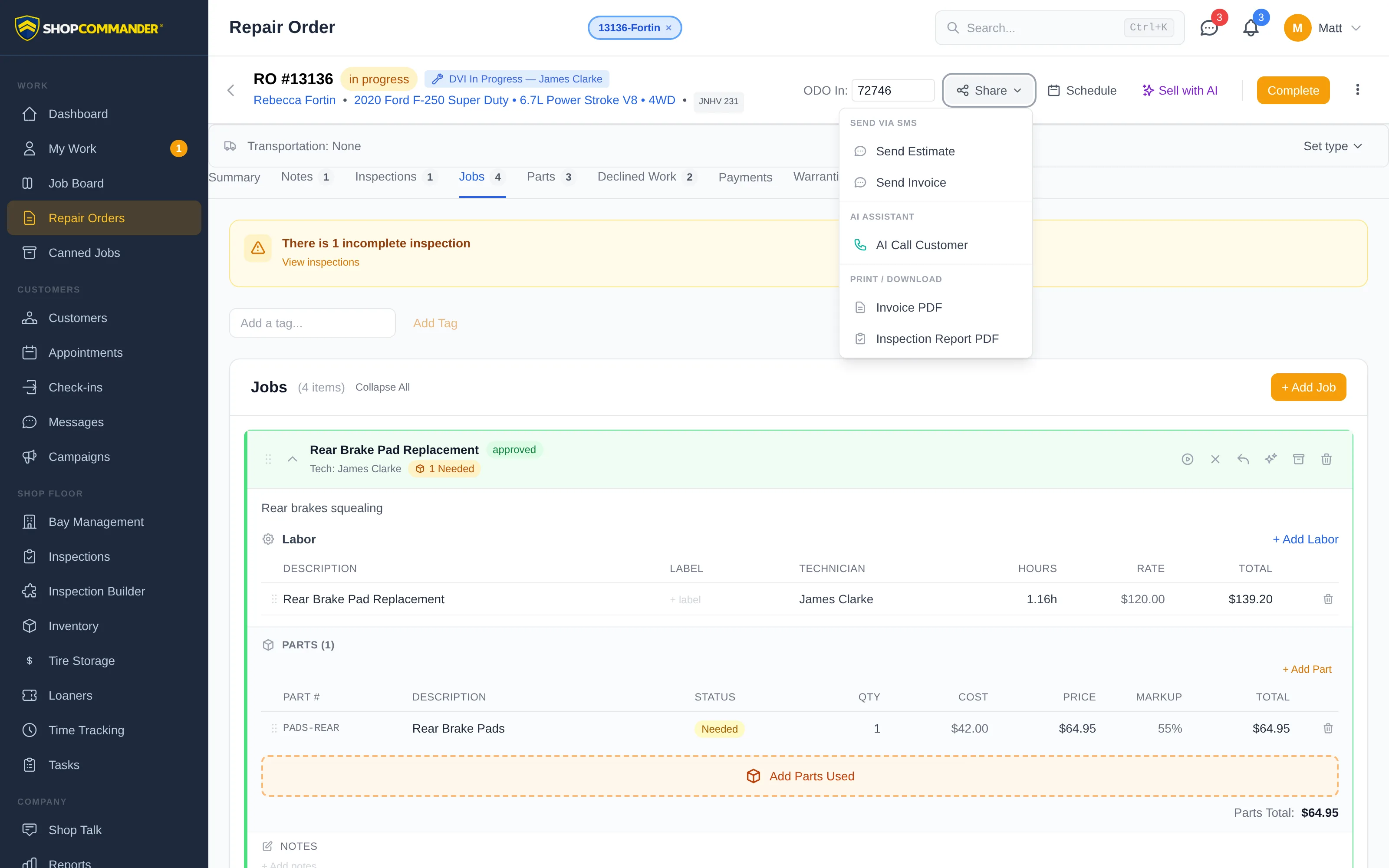Click the + label placeholder in labor row
The height and width of the screenshot is (868, 1389).
click(x=685, y=600)
